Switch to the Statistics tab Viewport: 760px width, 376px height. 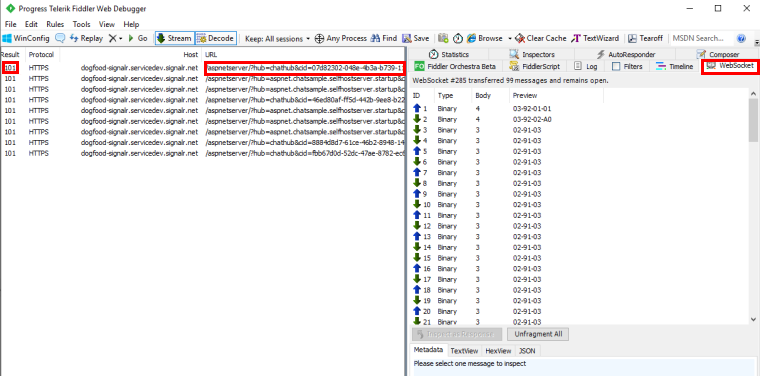click(449, 54)
